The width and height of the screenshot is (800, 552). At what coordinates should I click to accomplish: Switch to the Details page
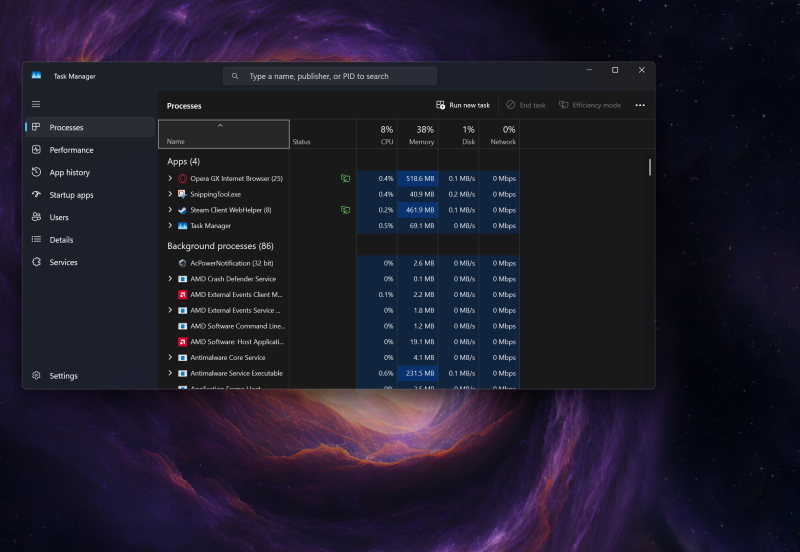pyautogui.click(x=61, y=240)
